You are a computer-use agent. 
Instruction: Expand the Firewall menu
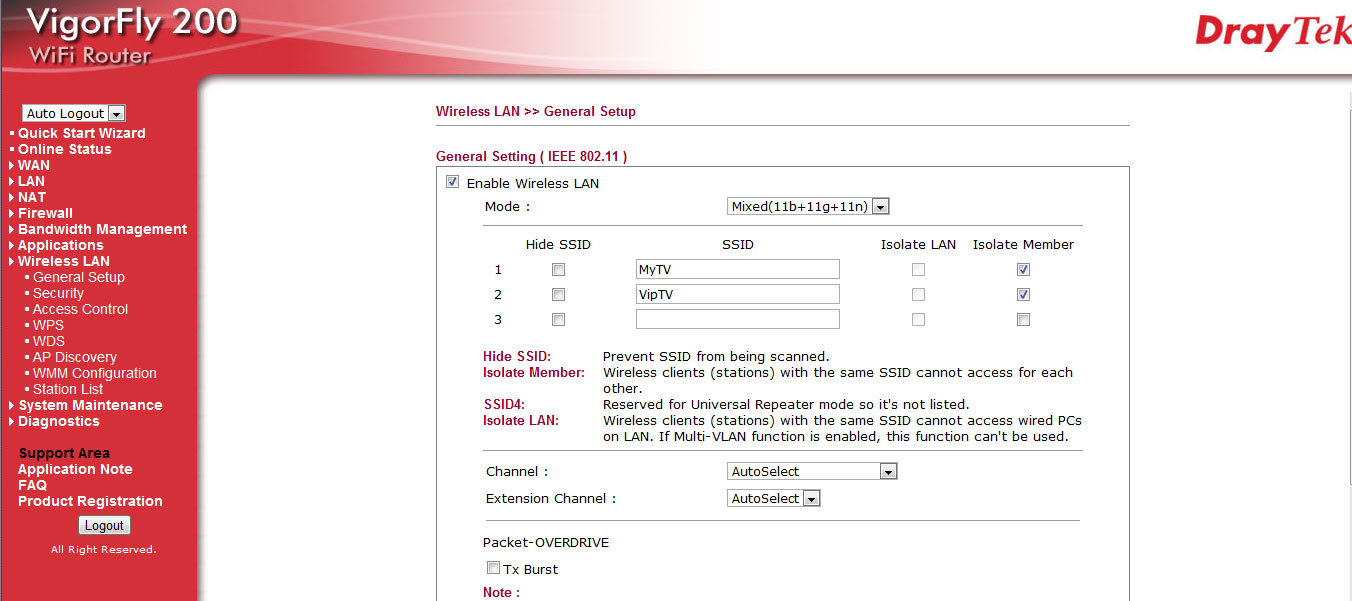[45, 213]
